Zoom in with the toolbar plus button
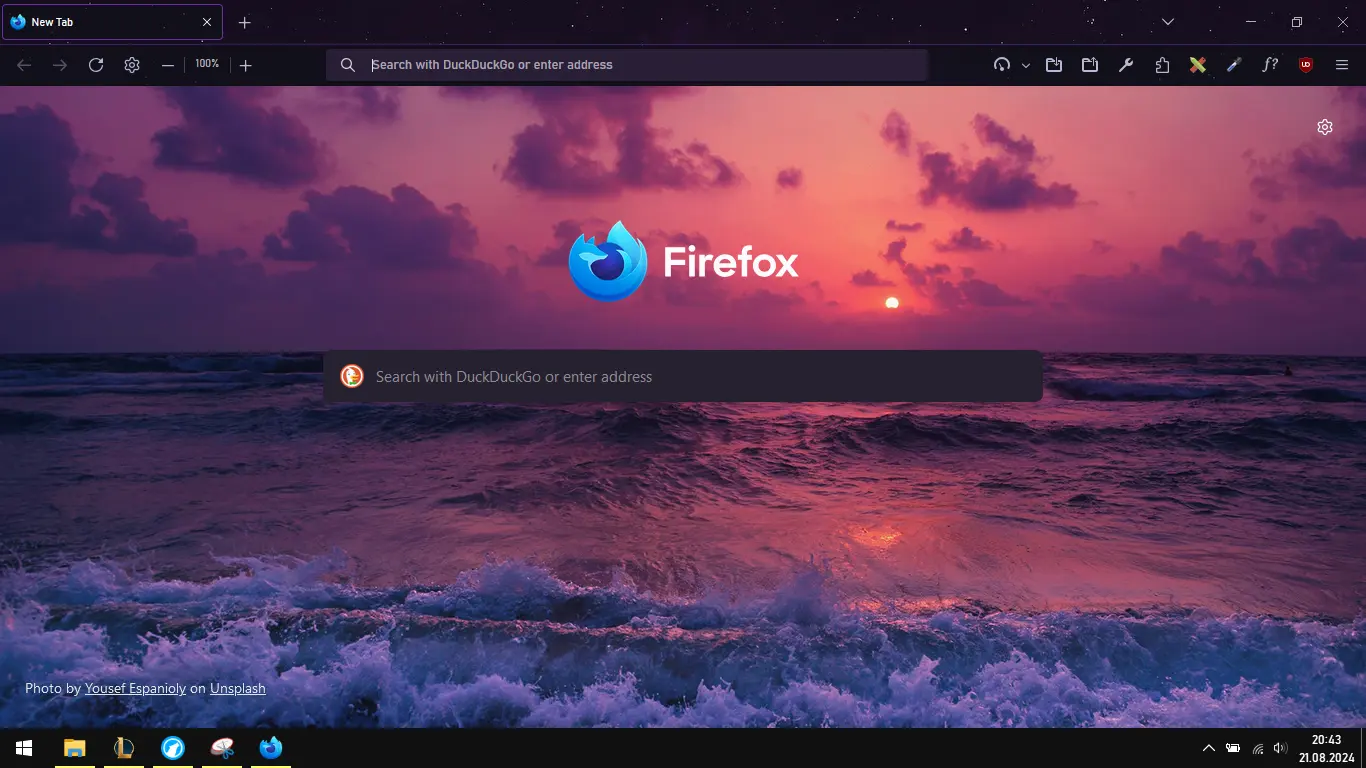This screenshot has width=1366, height=768. click(x=246, y=65)
